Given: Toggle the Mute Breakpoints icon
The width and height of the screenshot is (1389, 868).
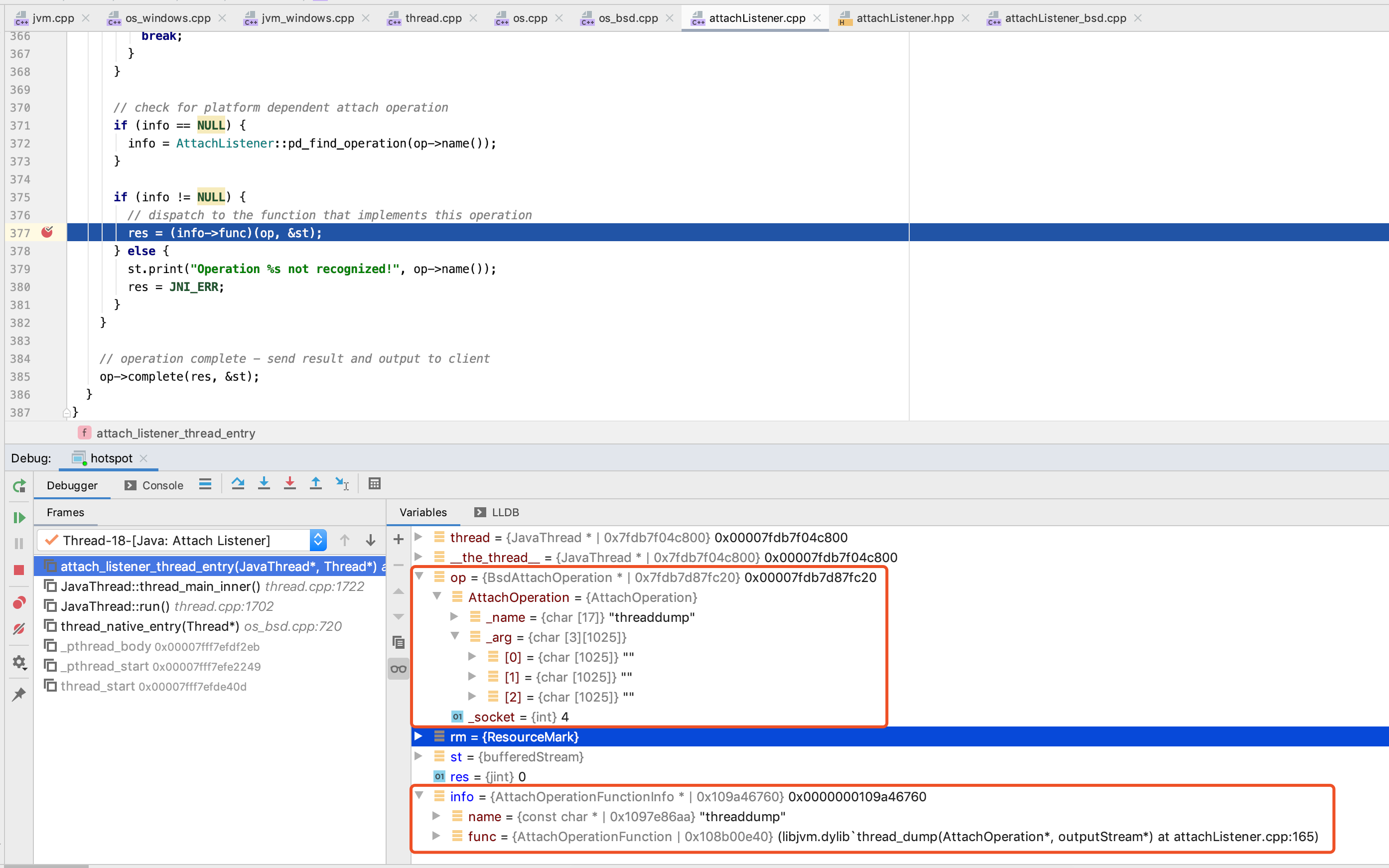Looking at the screenshot, I should click(19, 629).
